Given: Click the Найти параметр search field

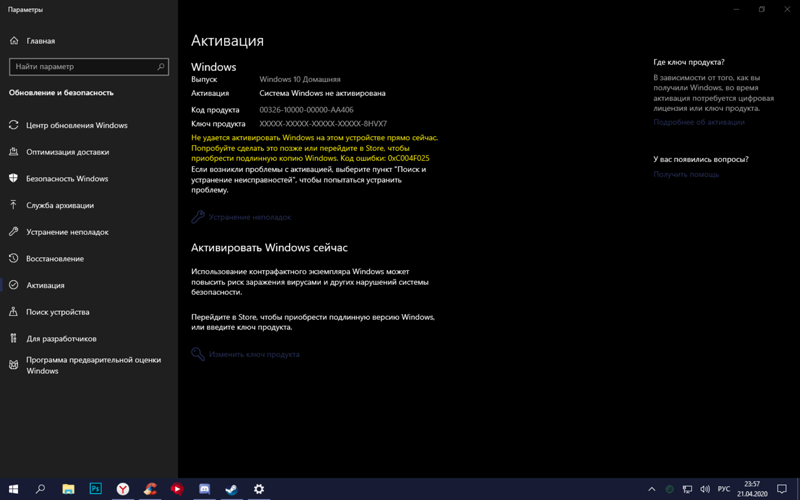Looking at the screenshot, I should point(89,66).
